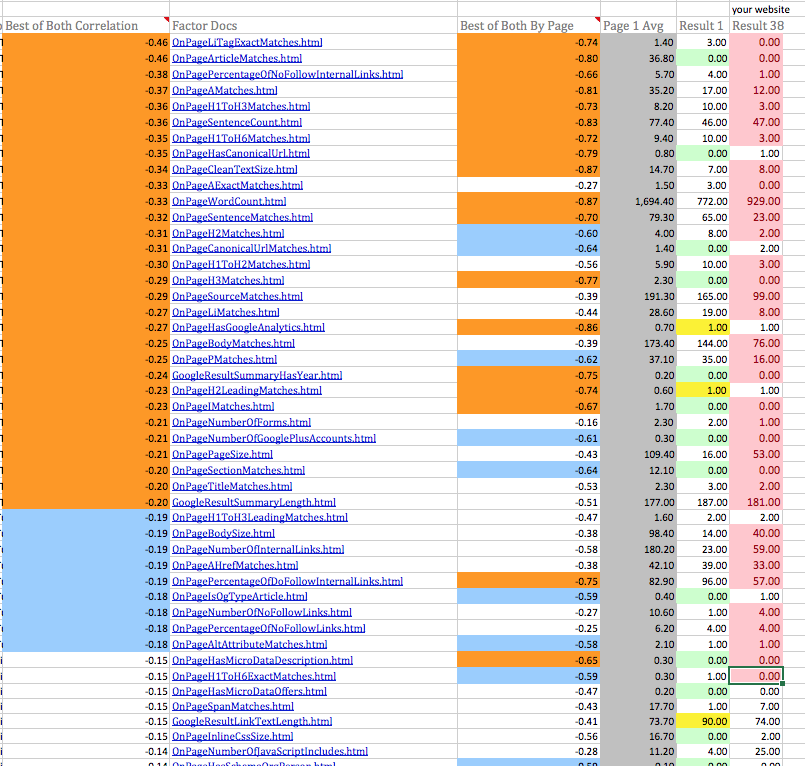Open the OnPageH2Matches.html link
Screen dimensions: 805x766
coord(228,233)
